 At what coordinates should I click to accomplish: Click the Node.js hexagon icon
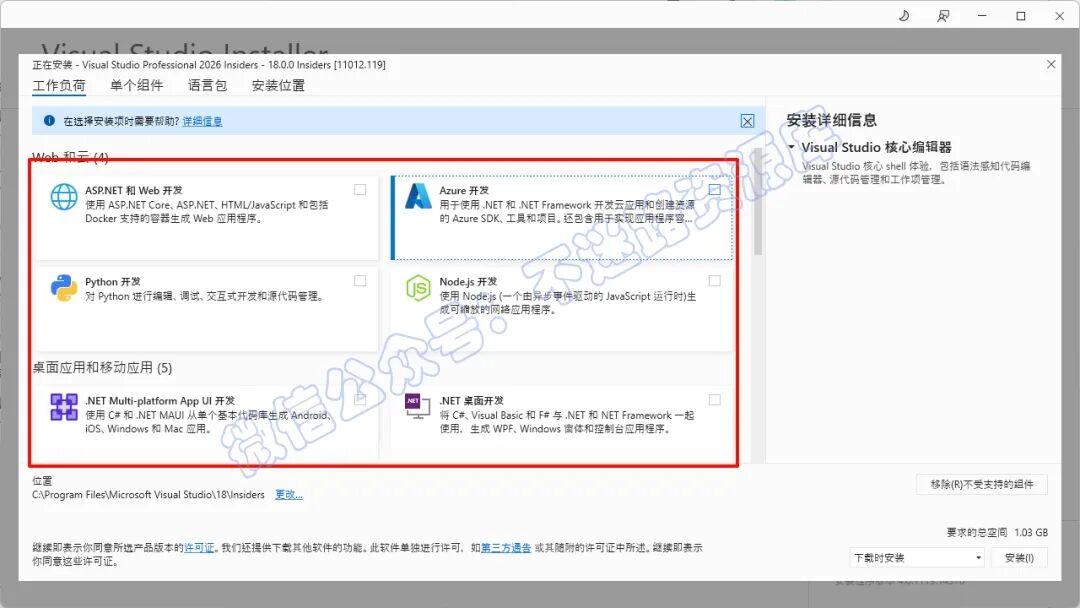coord(418,289)
